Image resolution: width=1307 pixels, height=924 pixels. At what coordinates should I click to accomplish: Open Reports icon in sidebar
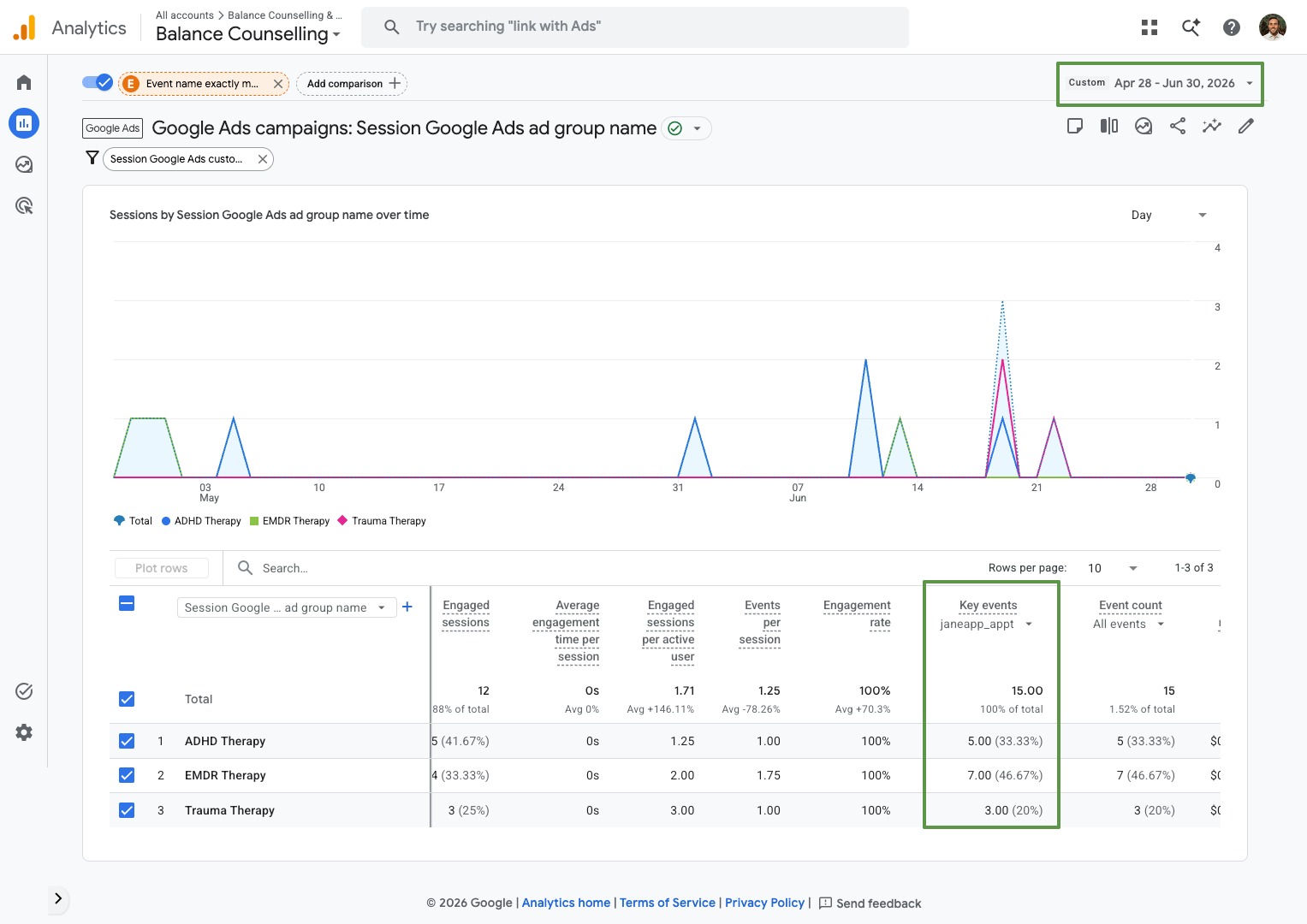[x=24, y=123]
